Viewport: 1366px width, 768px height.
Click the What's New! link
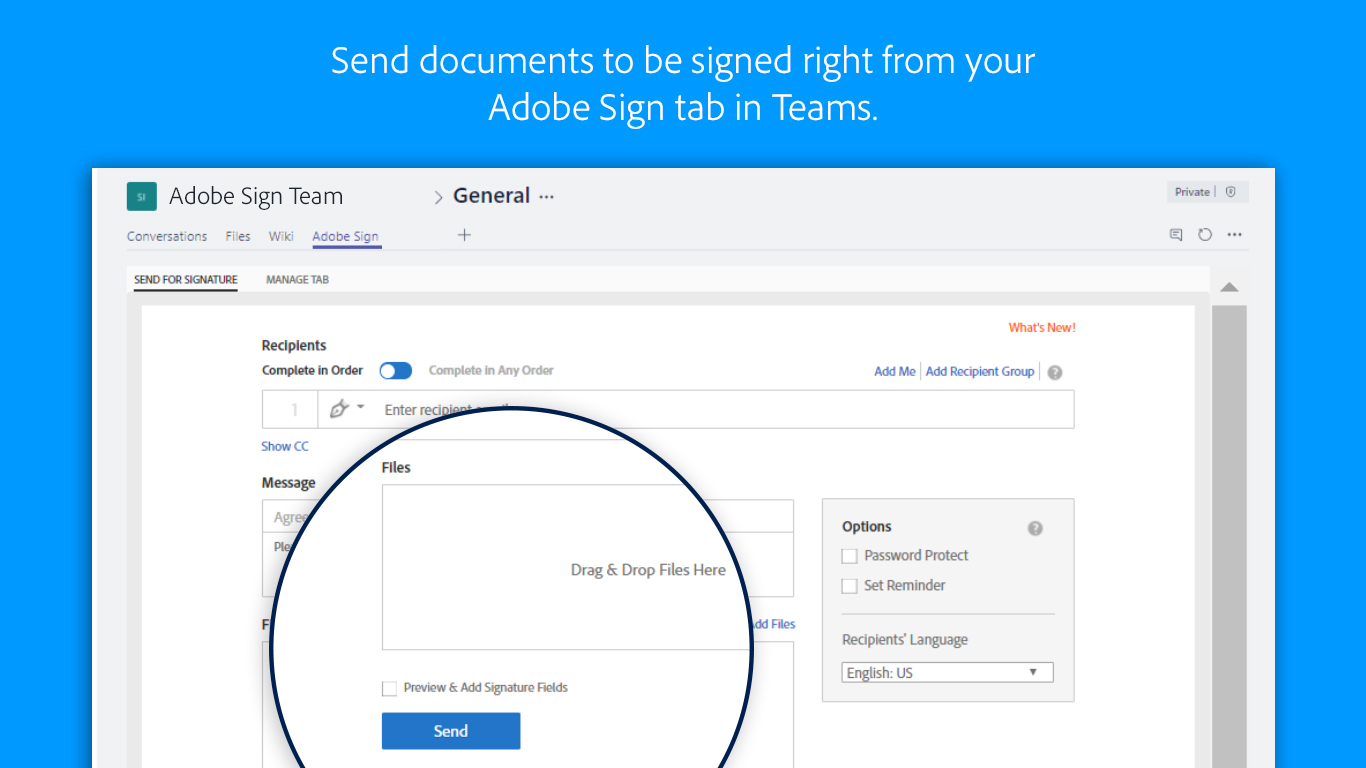point(1042,328)
